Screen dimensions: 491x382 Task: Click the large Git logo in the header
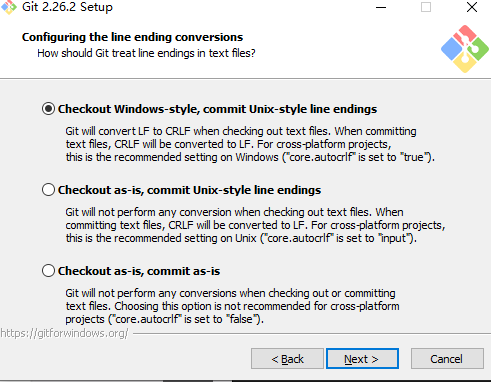coord(465,49)
